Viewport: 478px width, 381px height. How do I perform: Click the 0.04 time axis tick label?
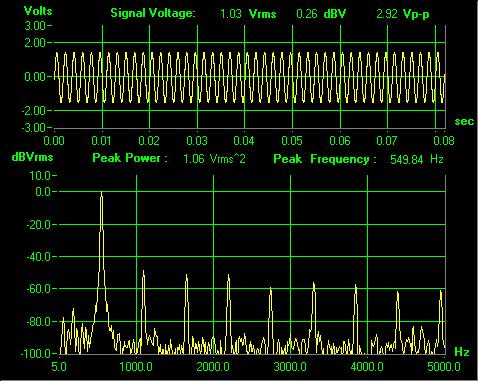[244, 141]
